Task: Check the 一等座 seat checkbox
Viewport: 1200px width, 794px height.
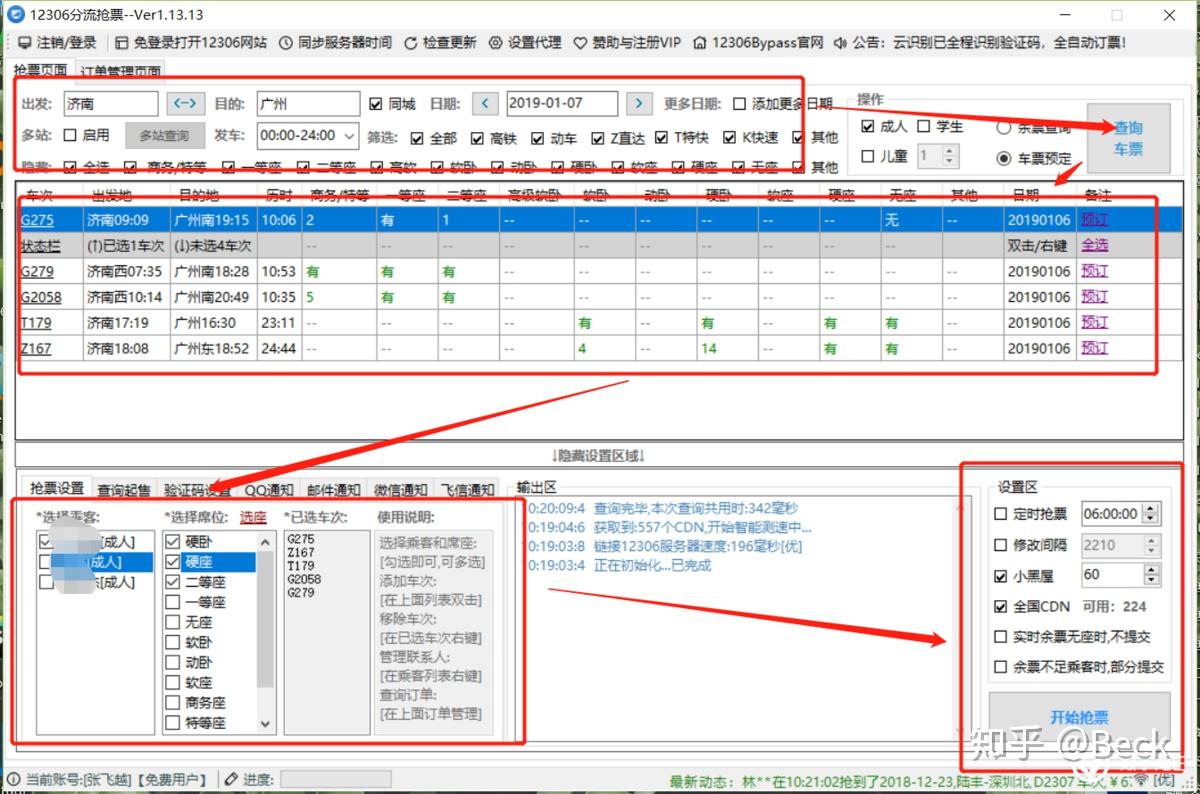Action: tap(172, 602)
